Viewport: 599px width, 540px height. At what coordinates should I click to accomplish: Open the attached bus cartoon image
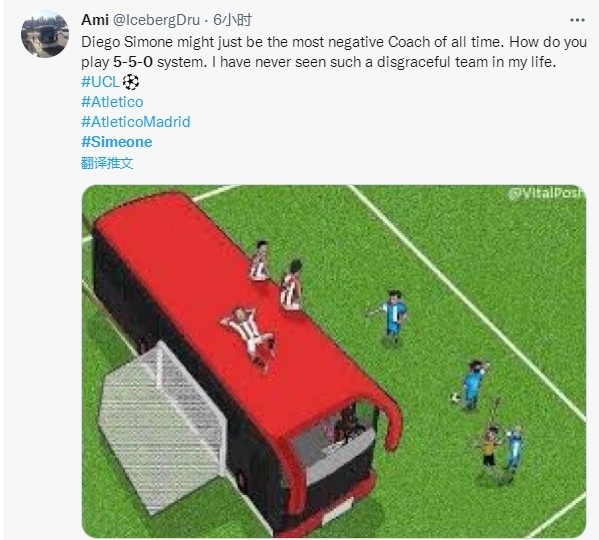coord(334,361)
